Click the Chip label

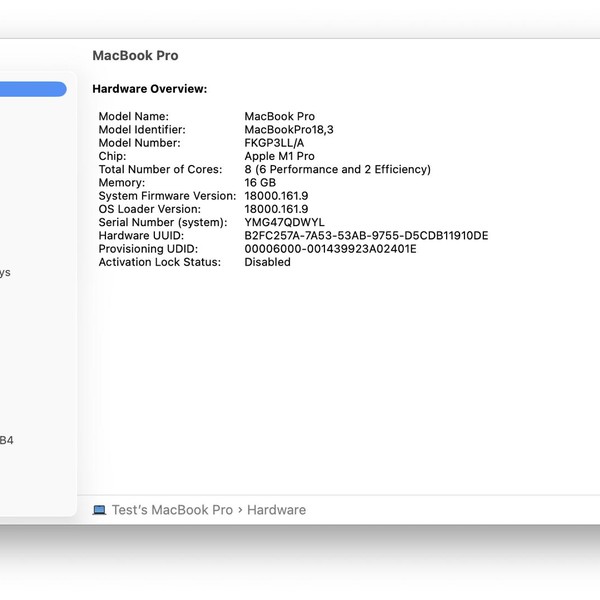(112, 156)
